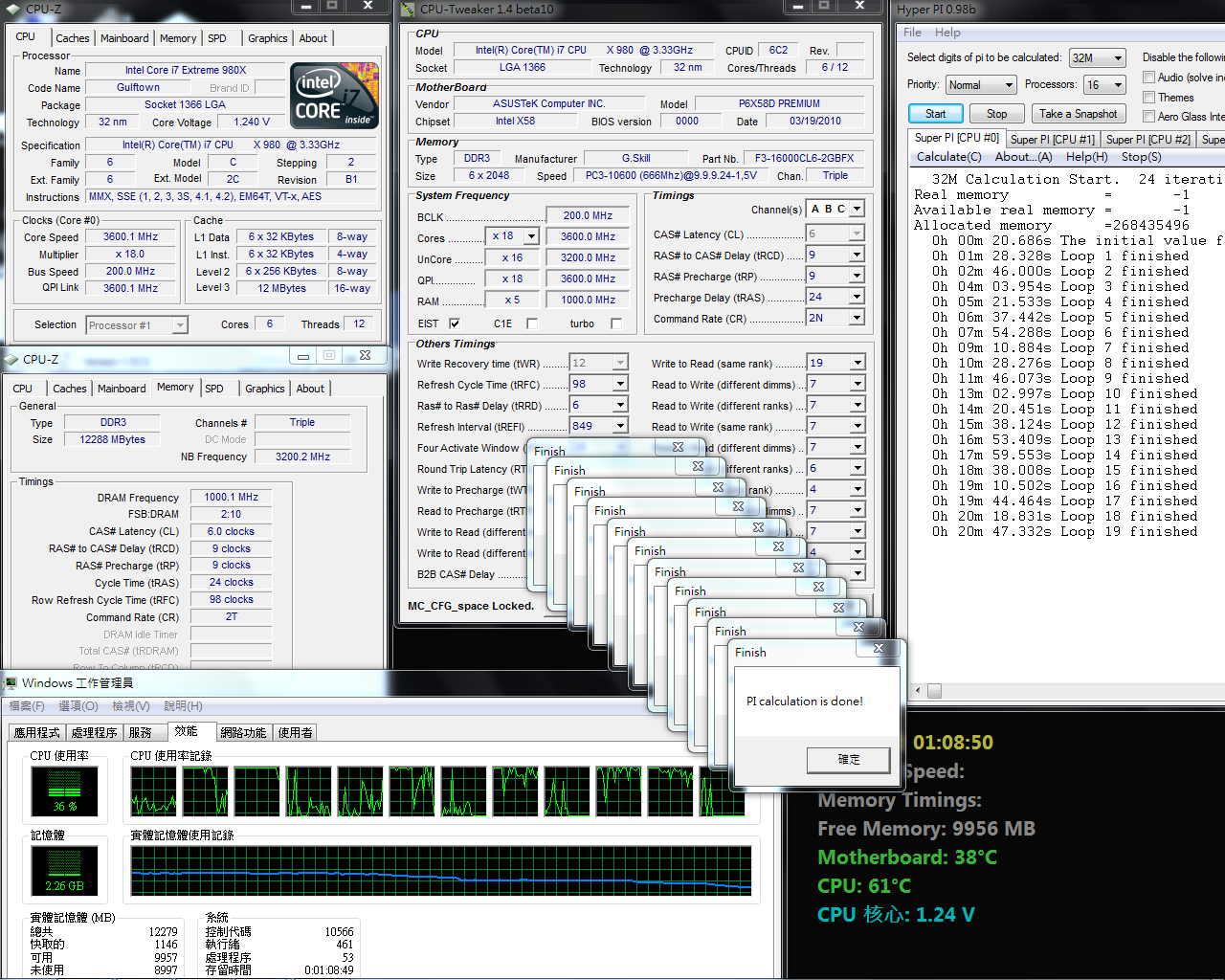Click the 'Loop 19 finished' log line

point(1065,532)
